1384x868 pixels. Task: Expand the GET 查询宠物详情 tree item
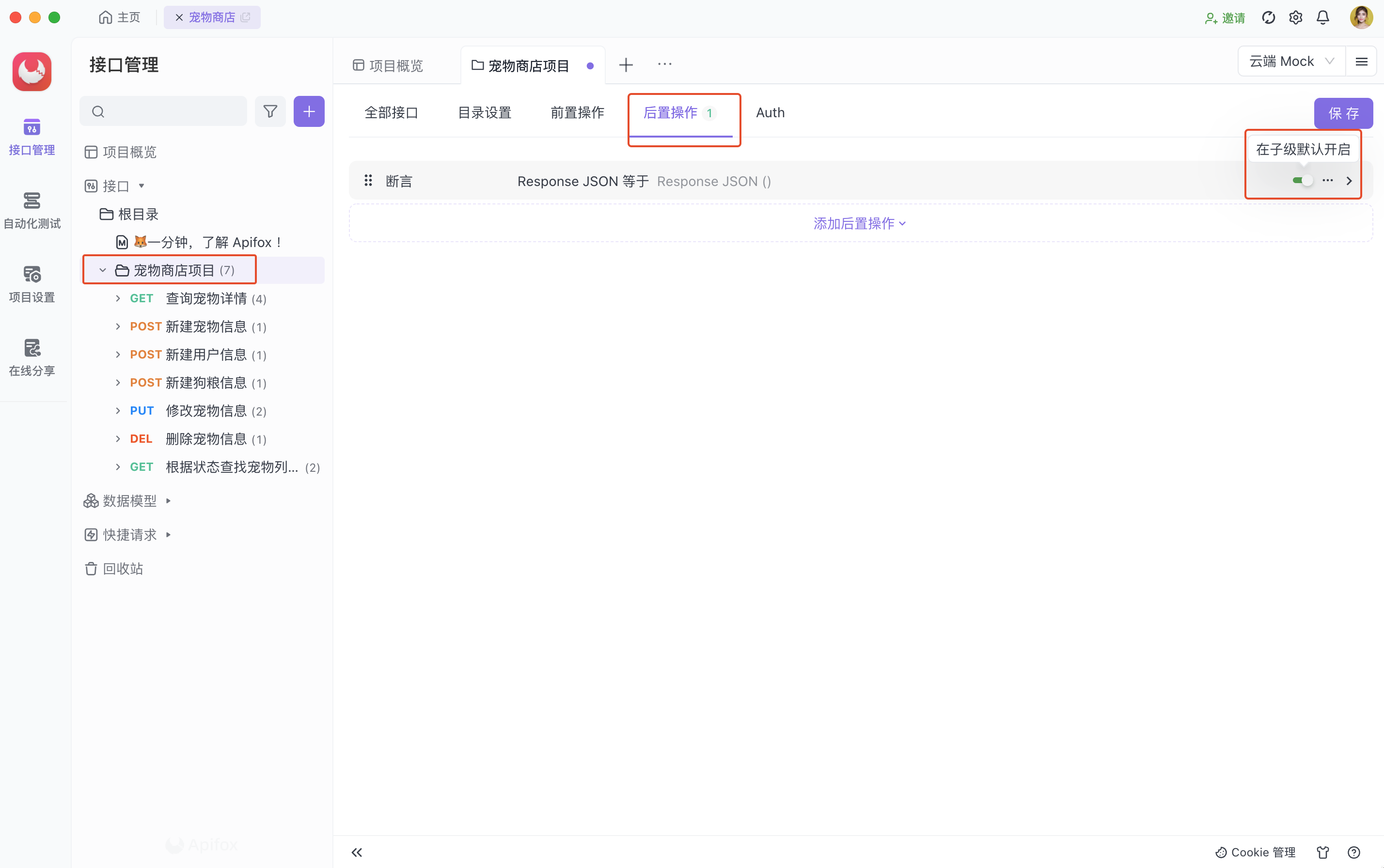118,298
